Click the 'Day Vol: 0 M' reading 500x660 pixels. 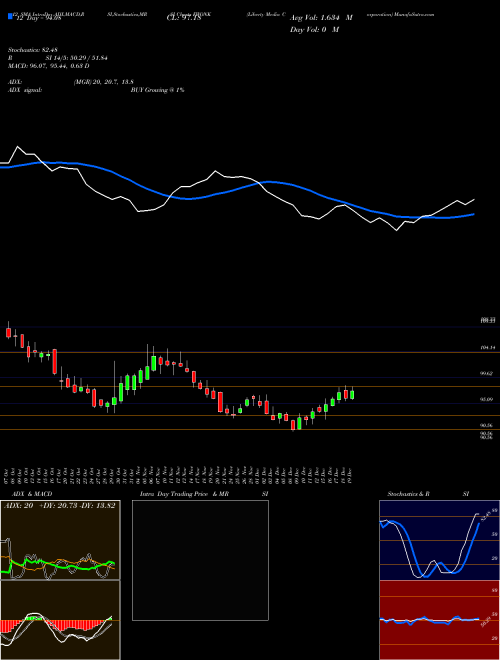[x=314, y=29]
